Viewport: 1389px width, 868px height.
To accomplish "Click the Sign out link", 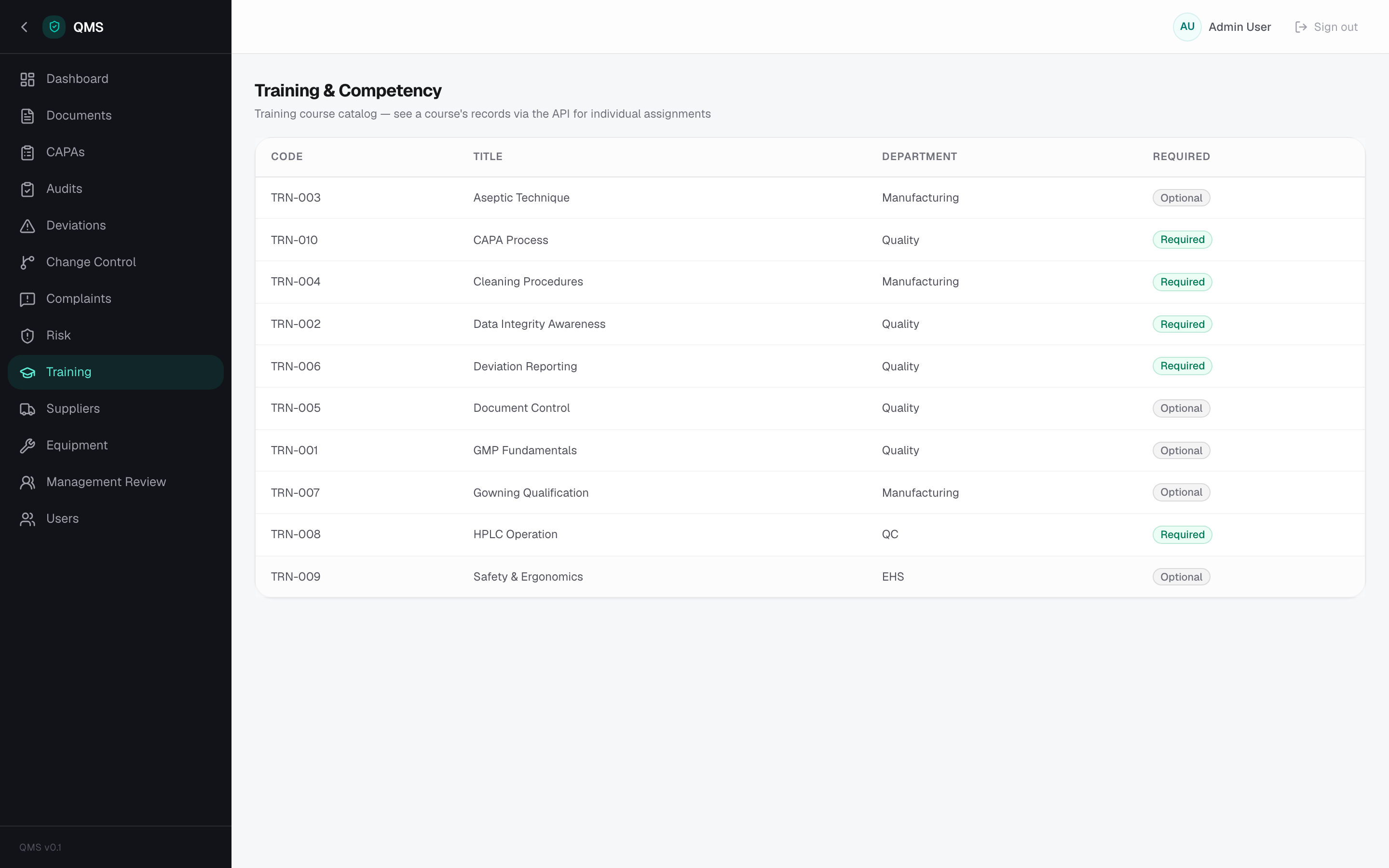I will [1326, 27].
